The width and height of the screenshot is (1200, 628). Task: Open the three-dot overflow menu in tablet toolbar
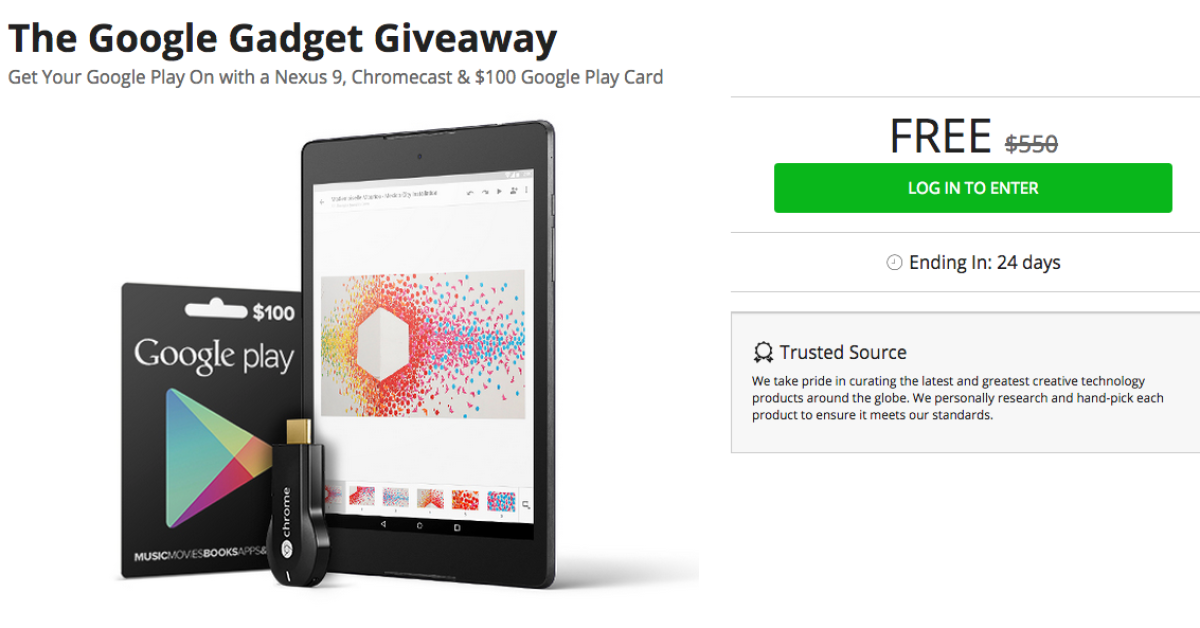(527, 190)
